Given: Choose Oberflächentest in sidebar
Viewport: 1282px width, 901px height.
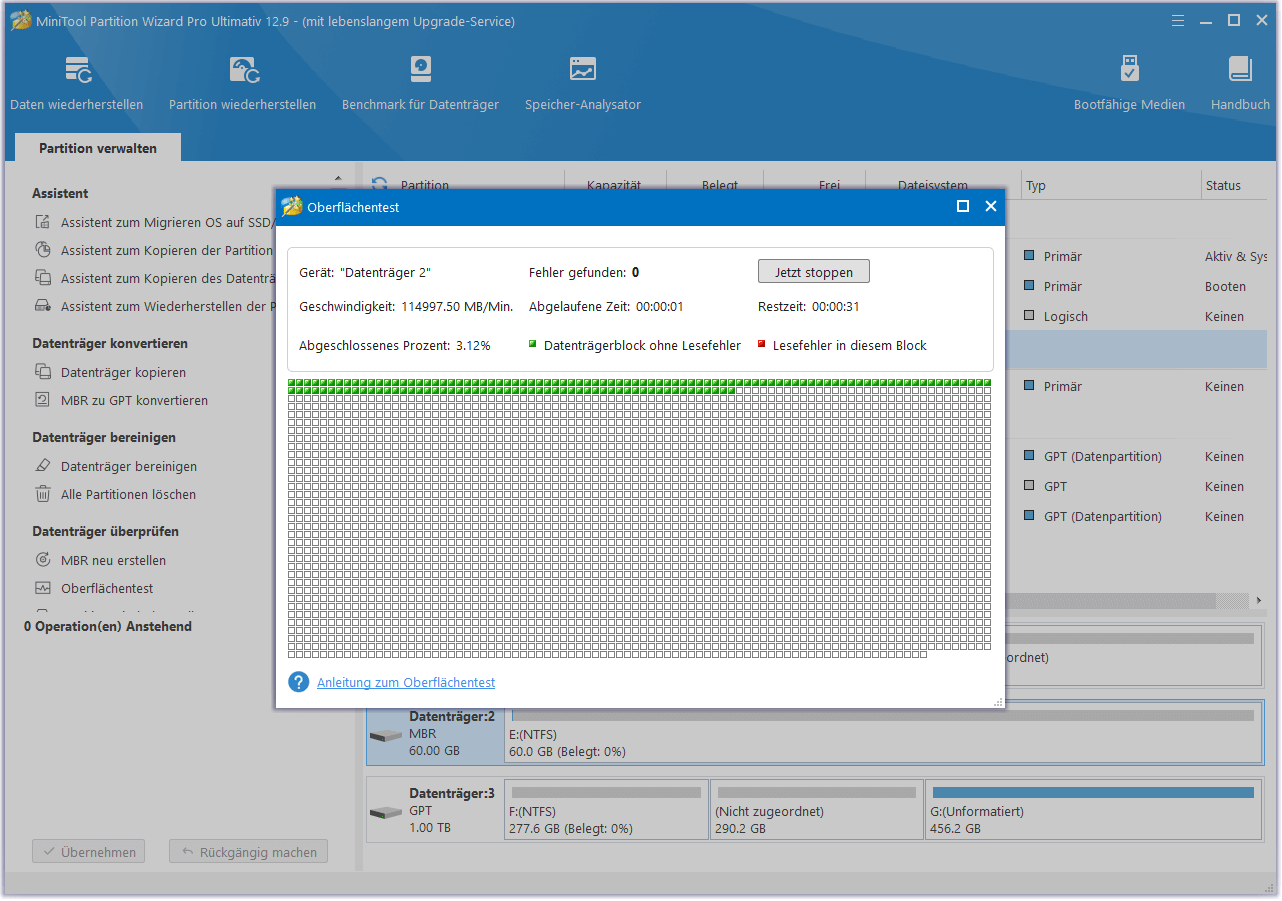Looking at the screenshot, I should [x=107, y=588].
